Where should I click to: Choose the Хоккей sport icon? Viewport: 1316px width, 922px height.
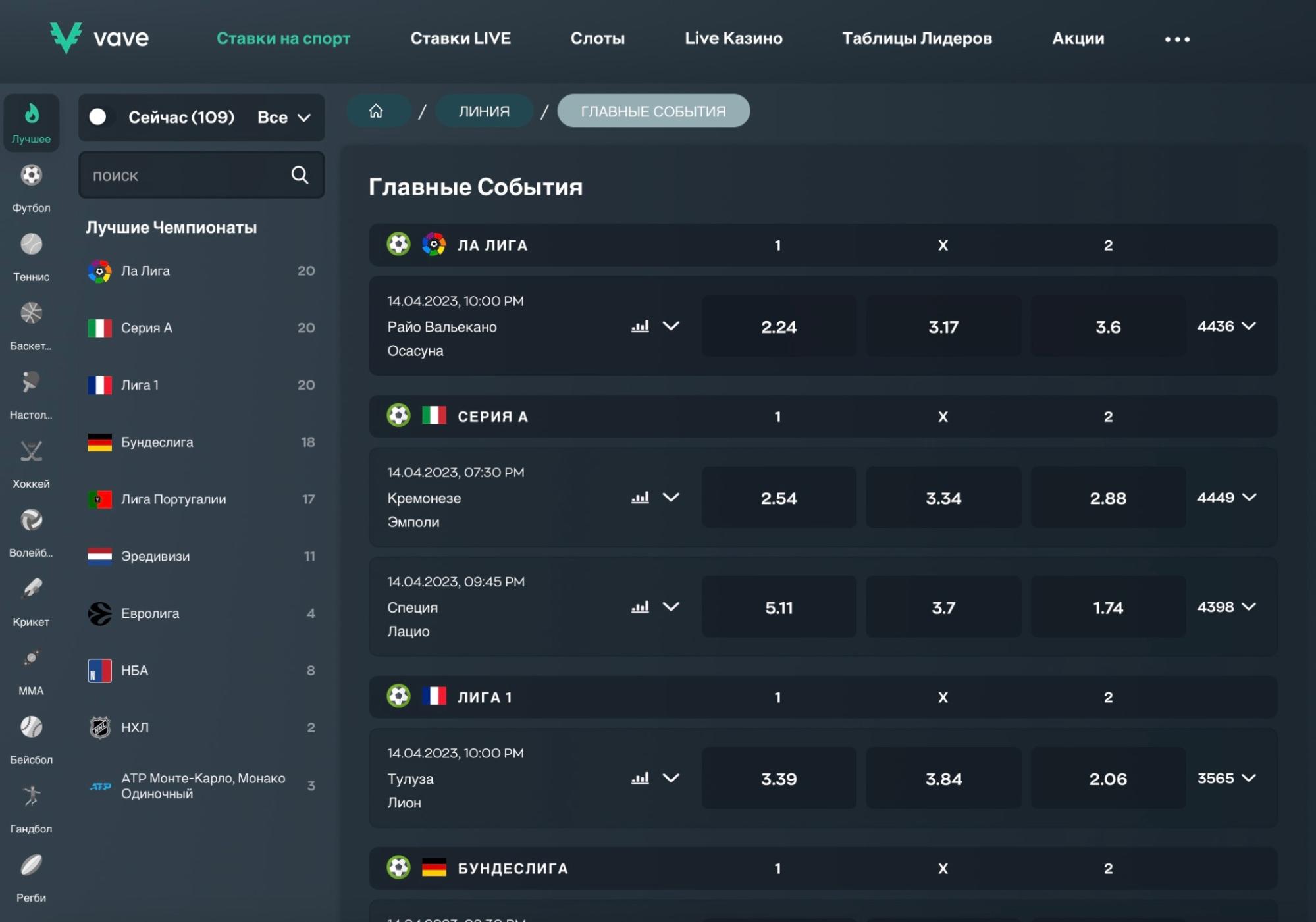[31, 451]
